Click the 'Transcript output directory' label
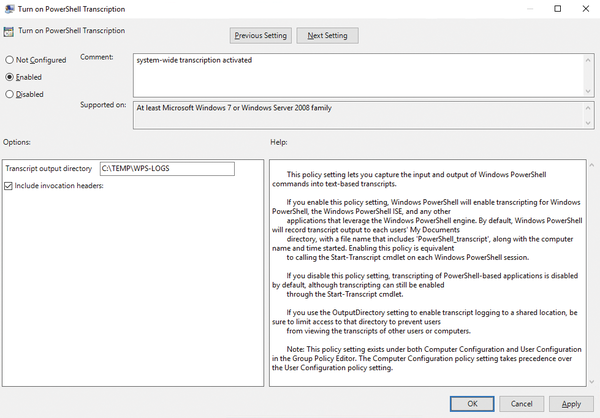The image size is (600, 418). (49, 169)
